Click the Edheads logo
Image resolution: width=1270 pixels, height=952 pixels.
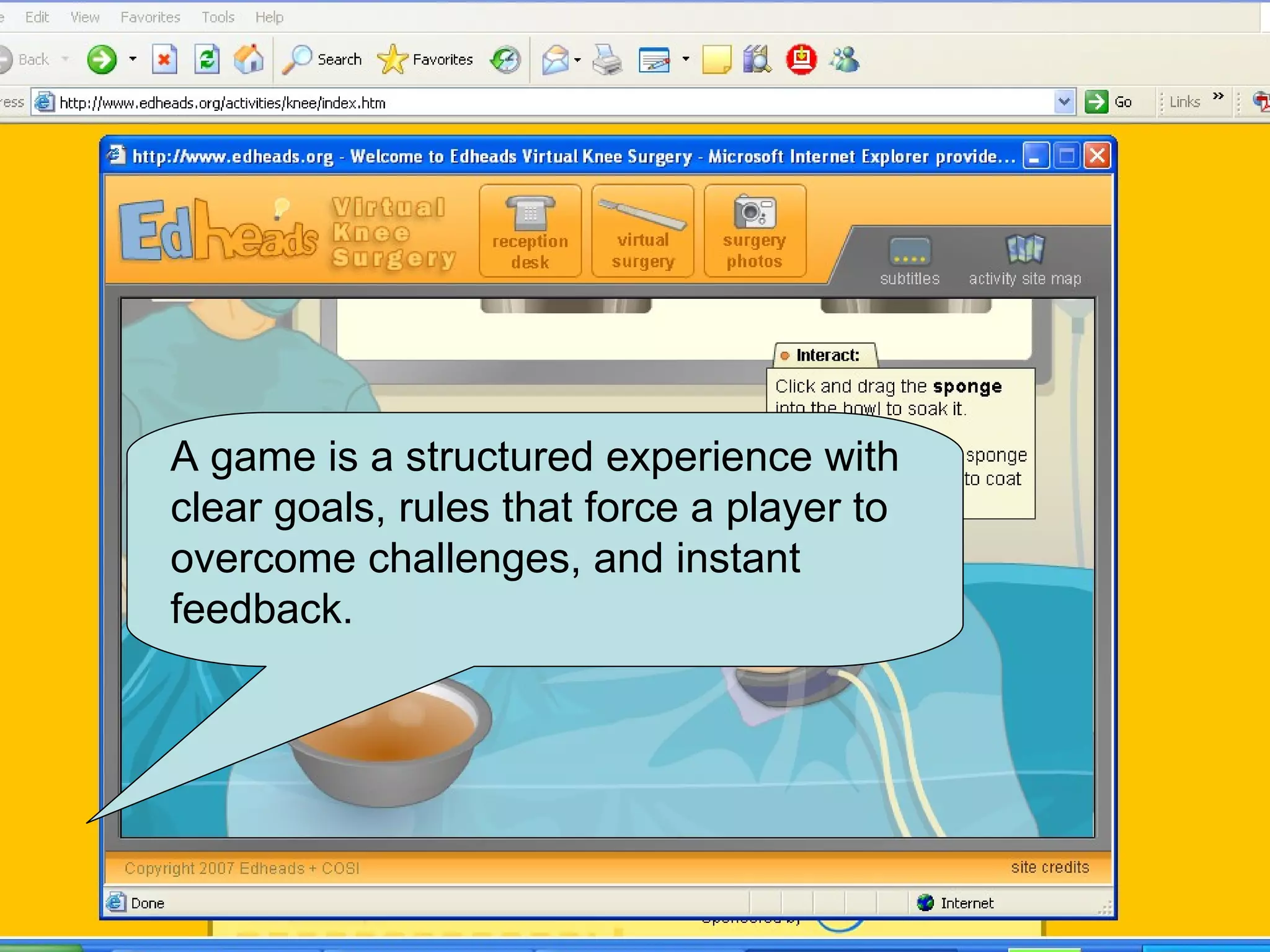(218, 231)
